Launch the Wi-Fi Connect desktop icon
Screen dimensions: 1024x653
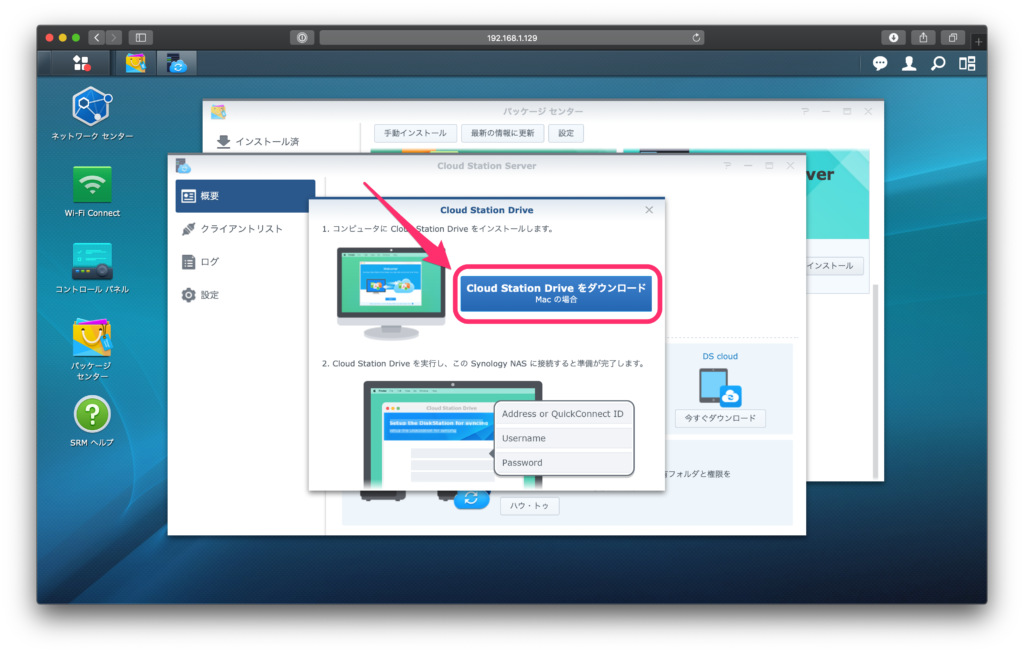(92, 185)
